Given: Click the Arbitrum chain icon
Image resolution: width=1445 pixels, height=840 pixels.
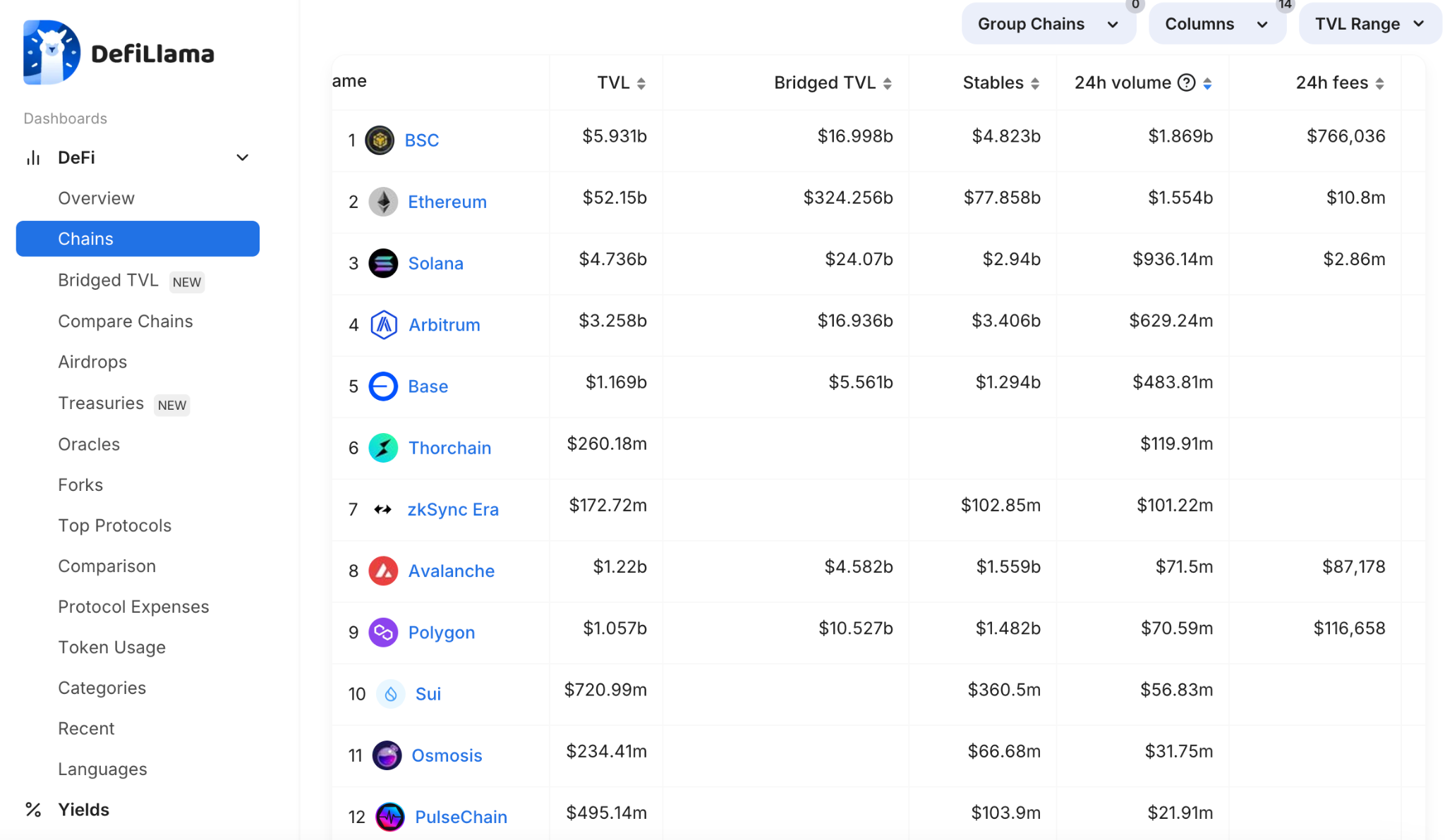Looking at the screenshot, I should [x=384, y=324].
